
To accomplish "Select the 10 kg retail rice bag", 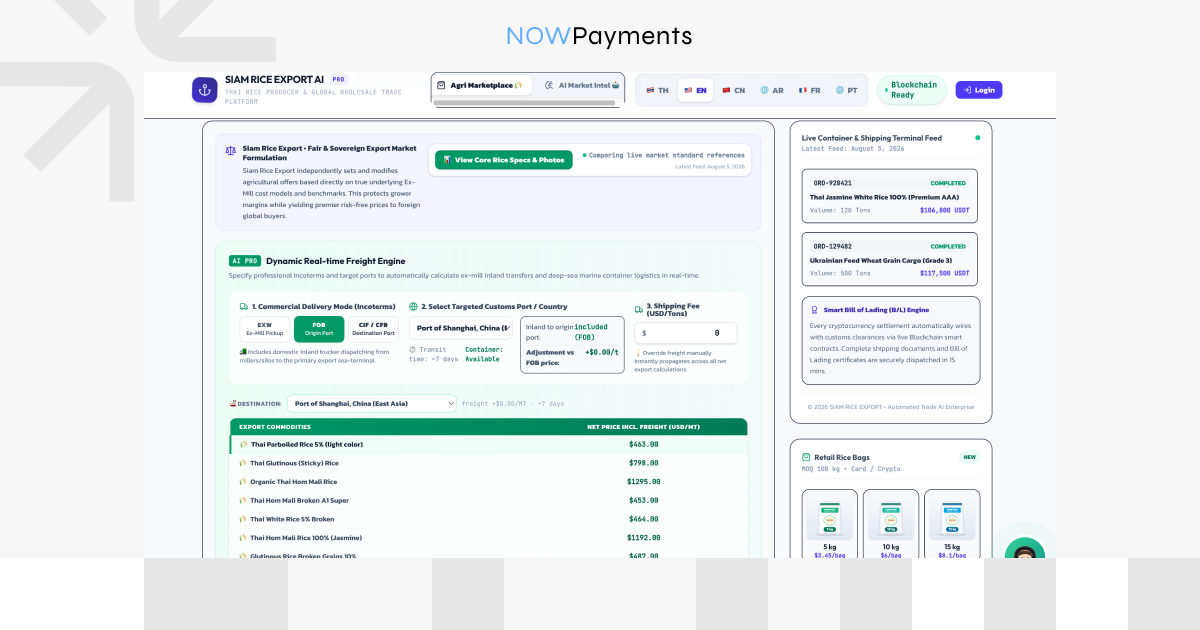I will pos(890,525).
